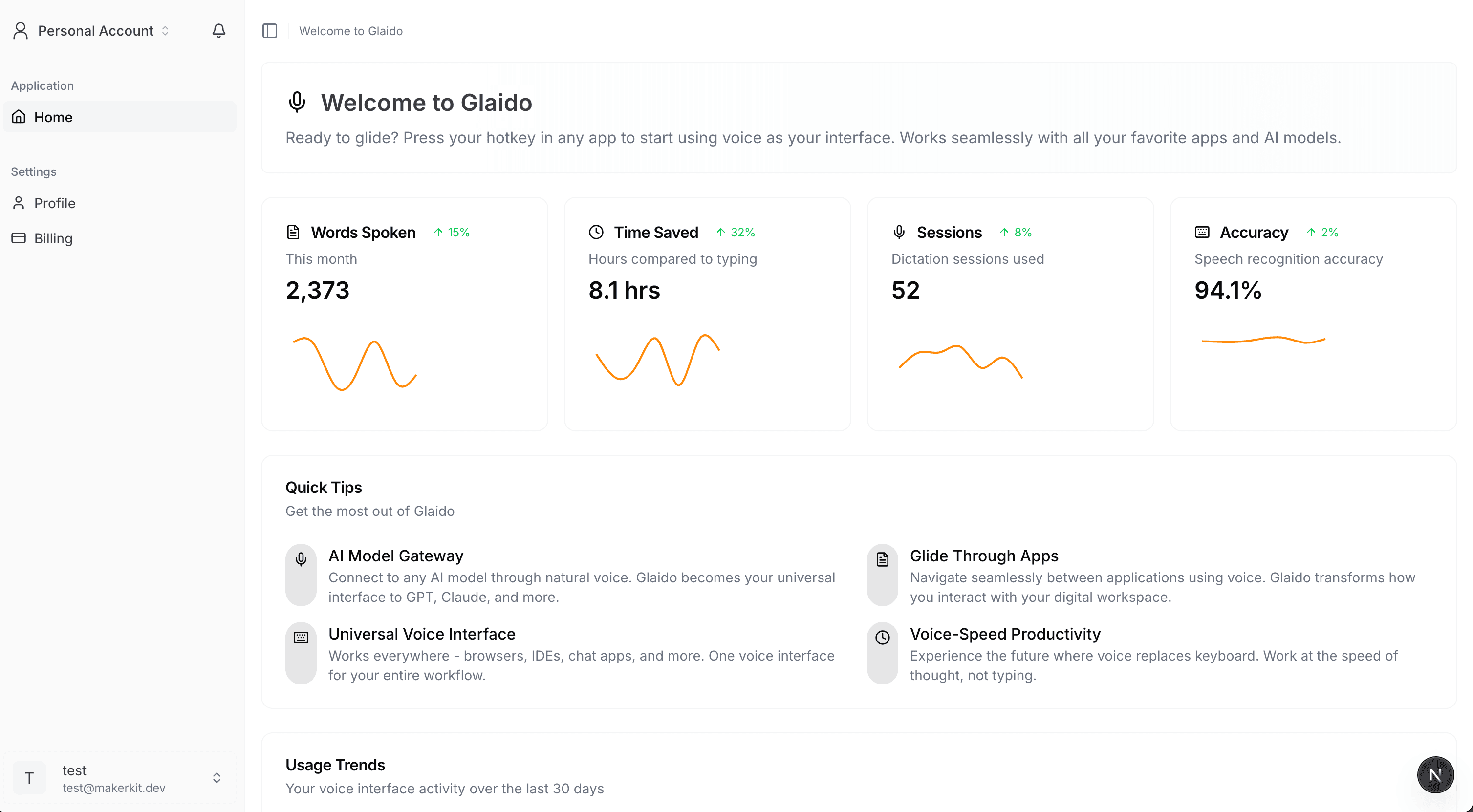Click the 'AI Model Gateway' tip title
This screenshot has width=1473, height=812.
point(396,556)
